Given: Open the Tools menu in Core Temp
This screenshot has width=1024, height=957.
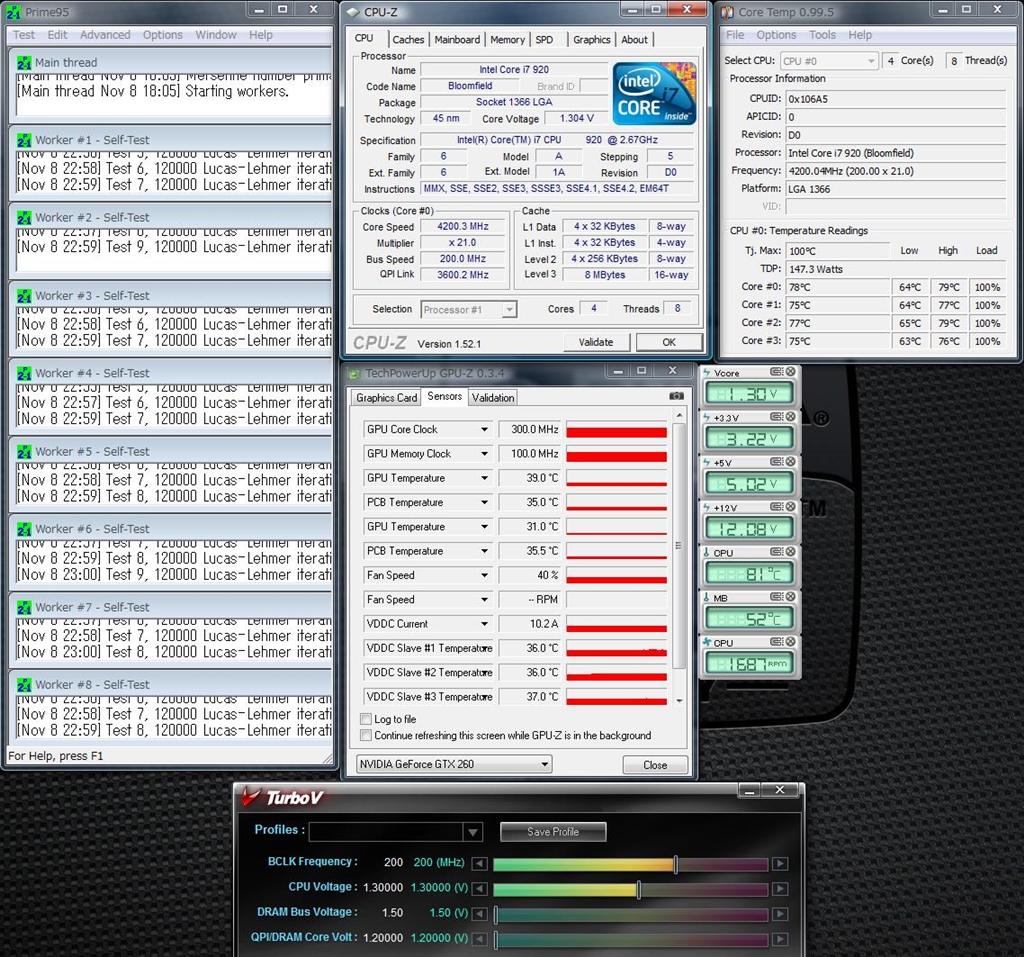Looking at the screenshot, I should [x=822, y=35].
